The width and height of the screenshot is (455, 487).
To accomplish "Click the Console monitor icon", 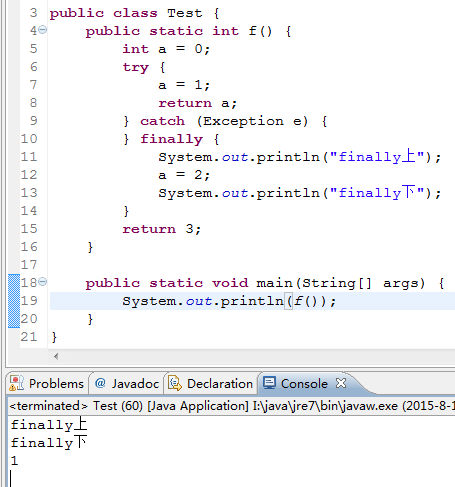I will tap(269, 383).
